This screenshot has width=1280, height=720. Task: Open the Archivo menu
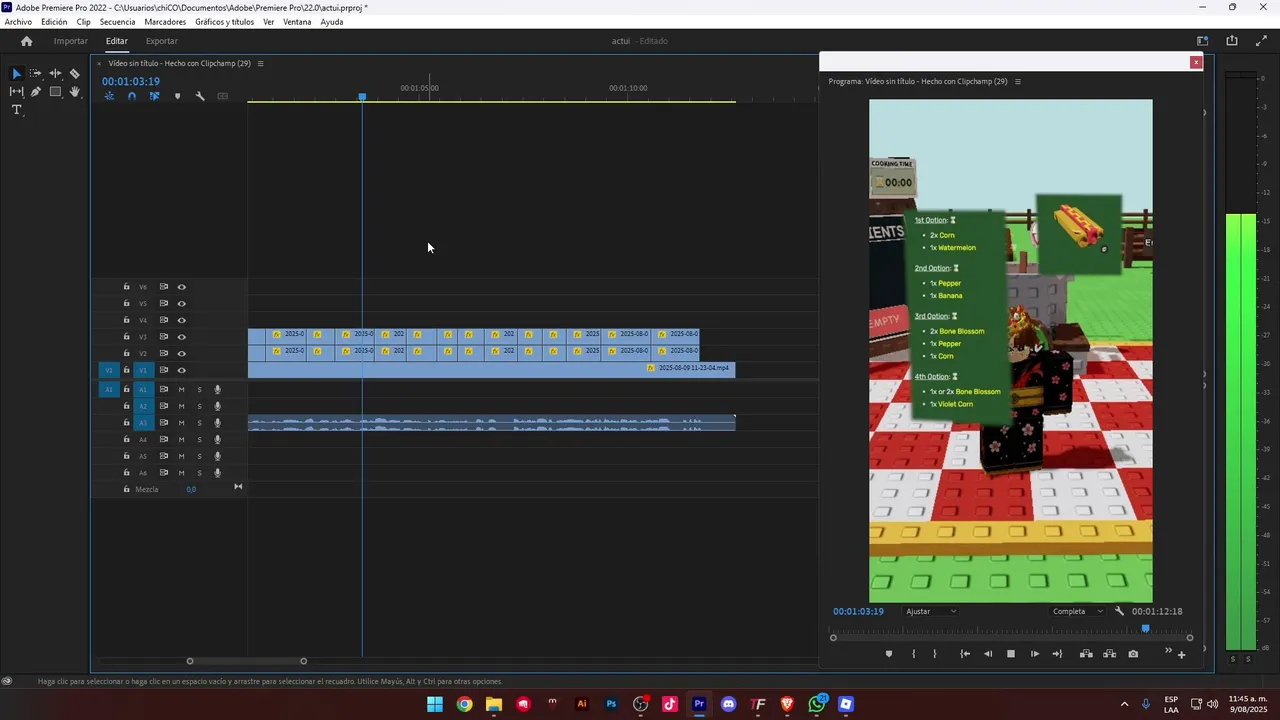tap(18, 22)
